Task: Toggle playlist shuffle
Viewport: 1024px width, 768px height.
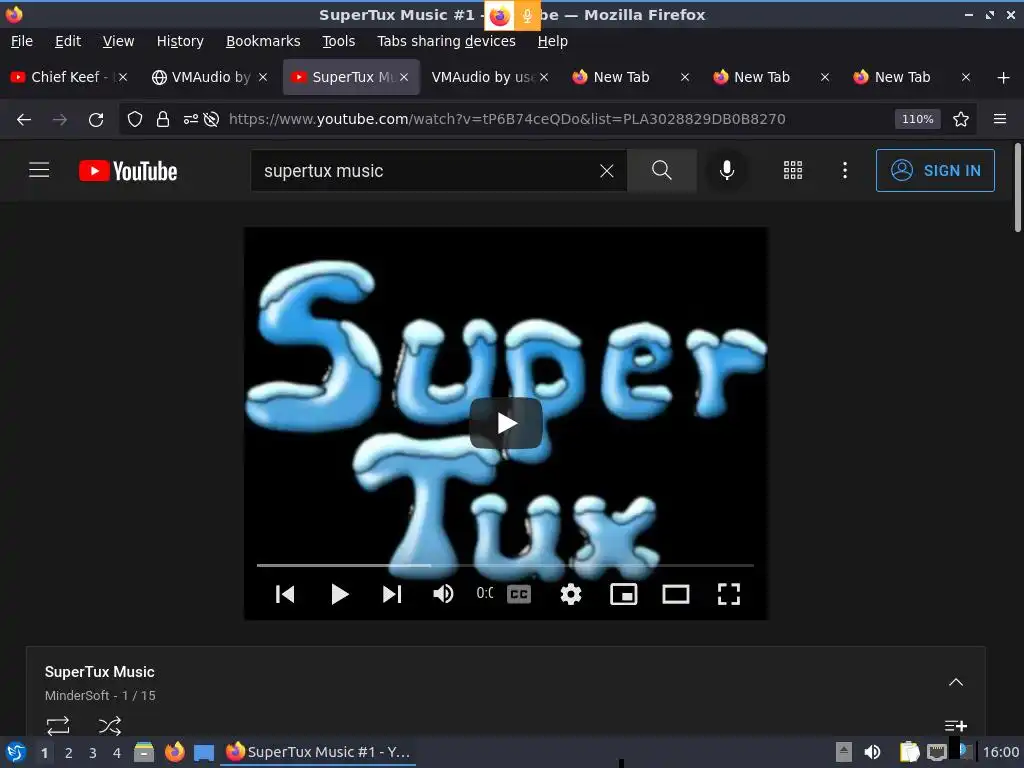Action: 110,726
